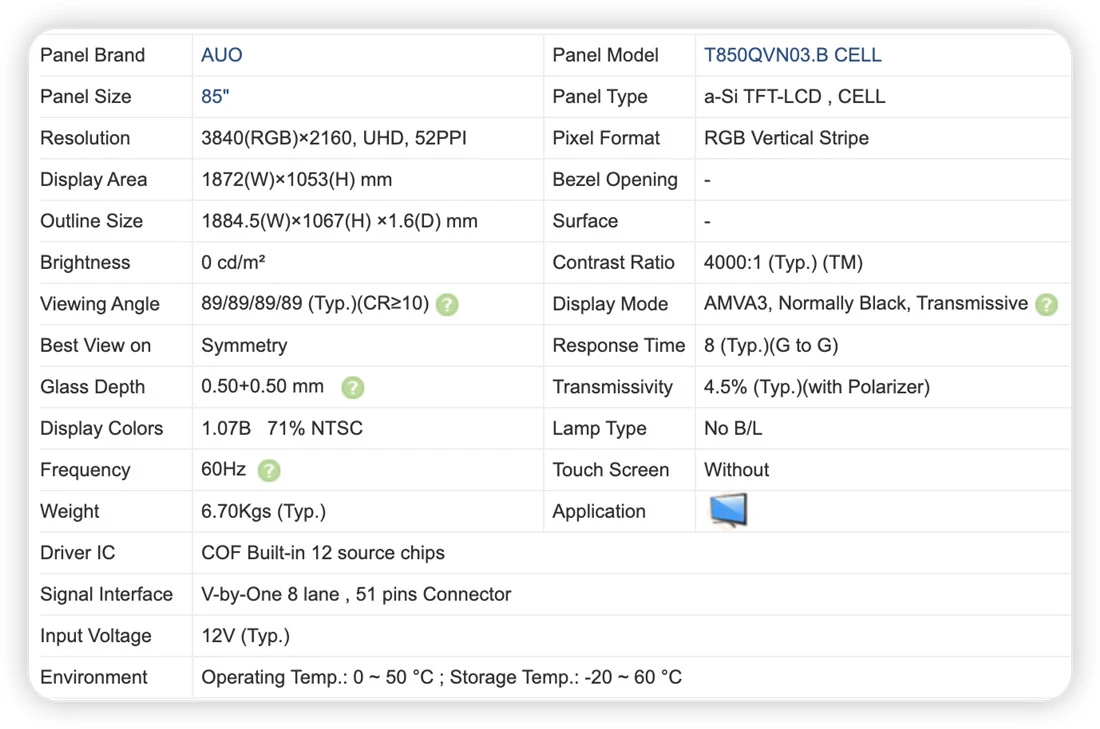Click the Panel Type a-Si TFT-LCD value

pos(794,96)
